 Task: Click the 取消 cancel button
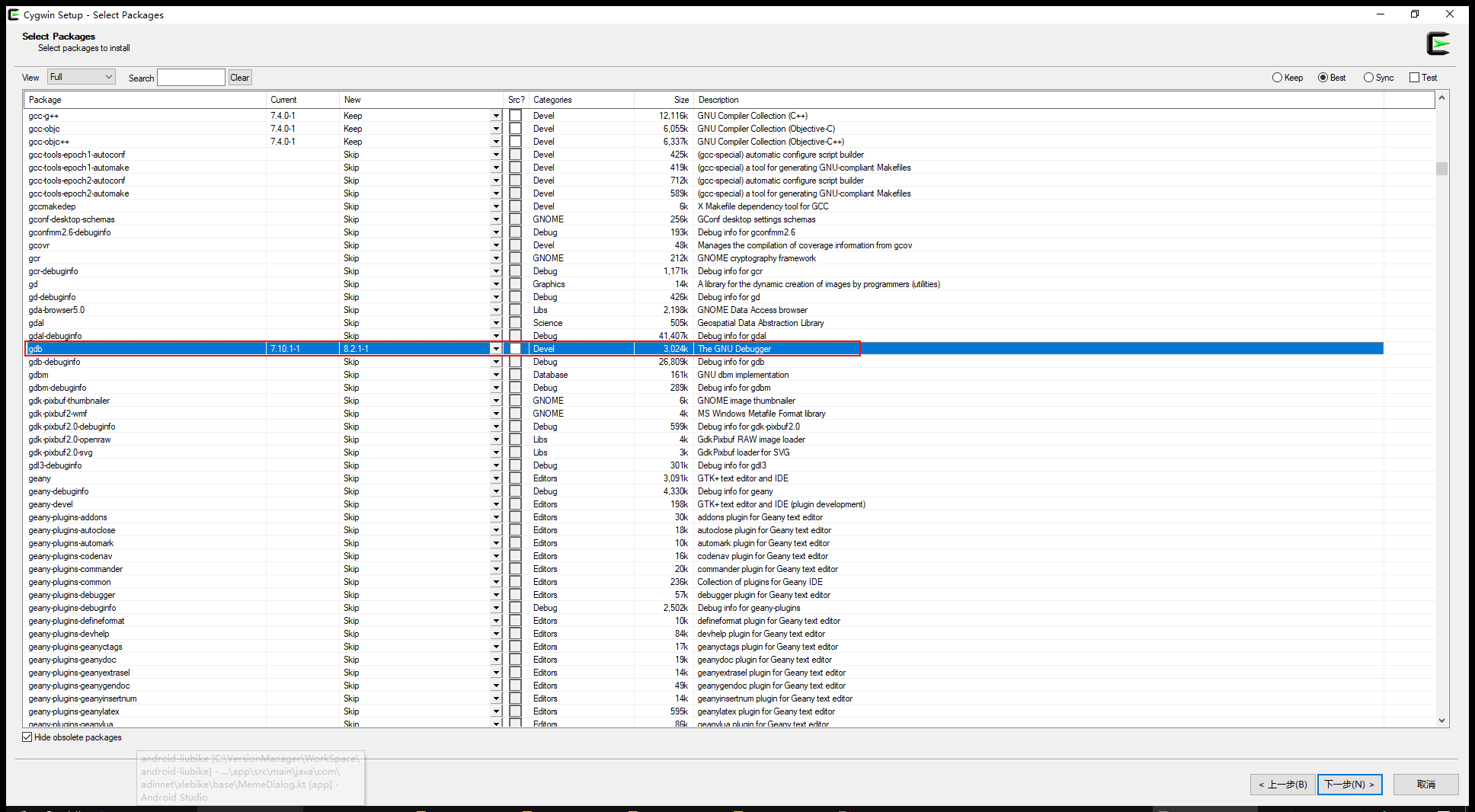pos(1425,785)
